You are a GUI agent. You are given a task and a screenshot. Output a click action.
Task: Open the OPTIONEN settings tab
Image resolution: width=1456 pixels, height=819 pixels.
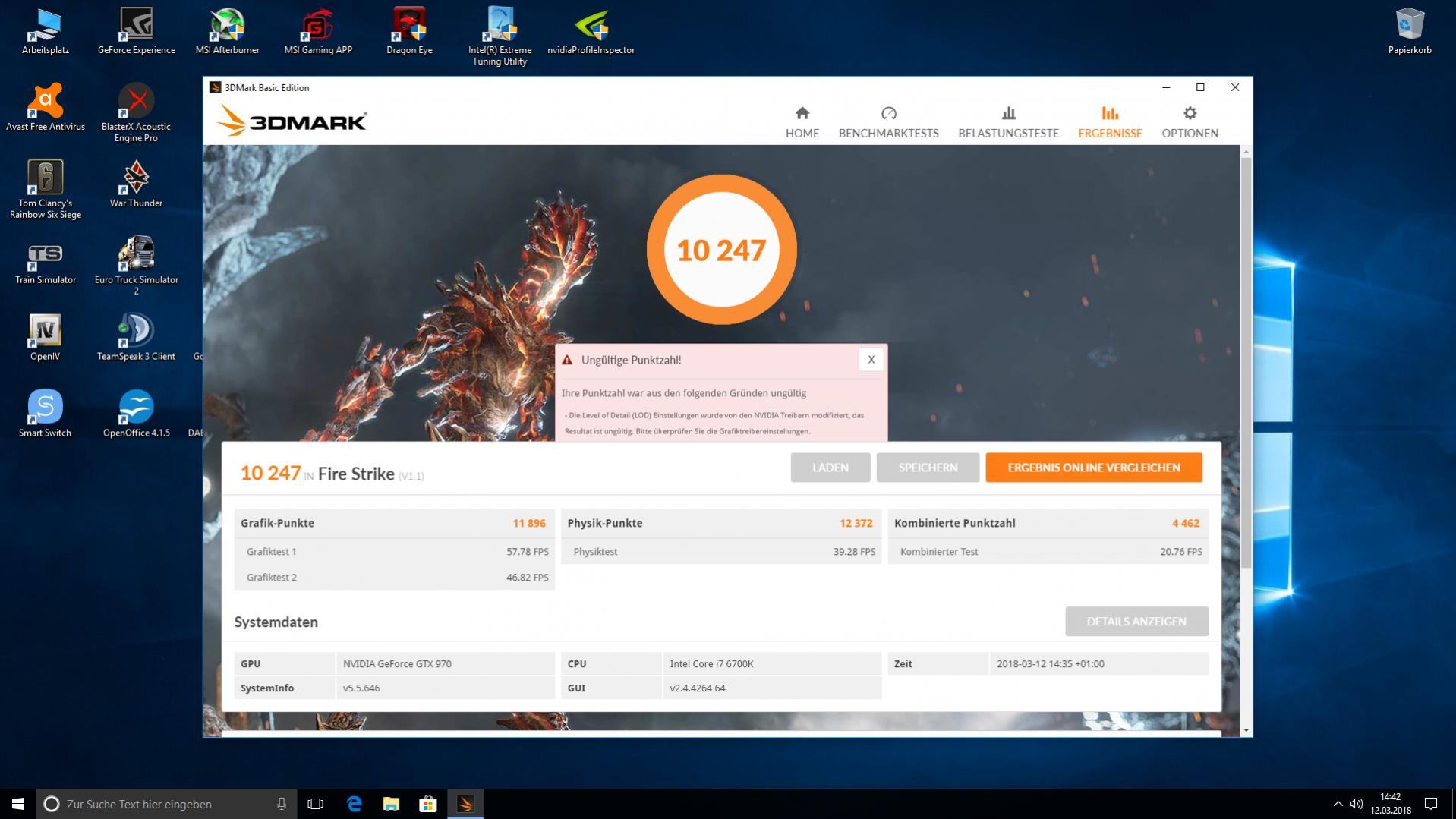tap(1190, 122)
